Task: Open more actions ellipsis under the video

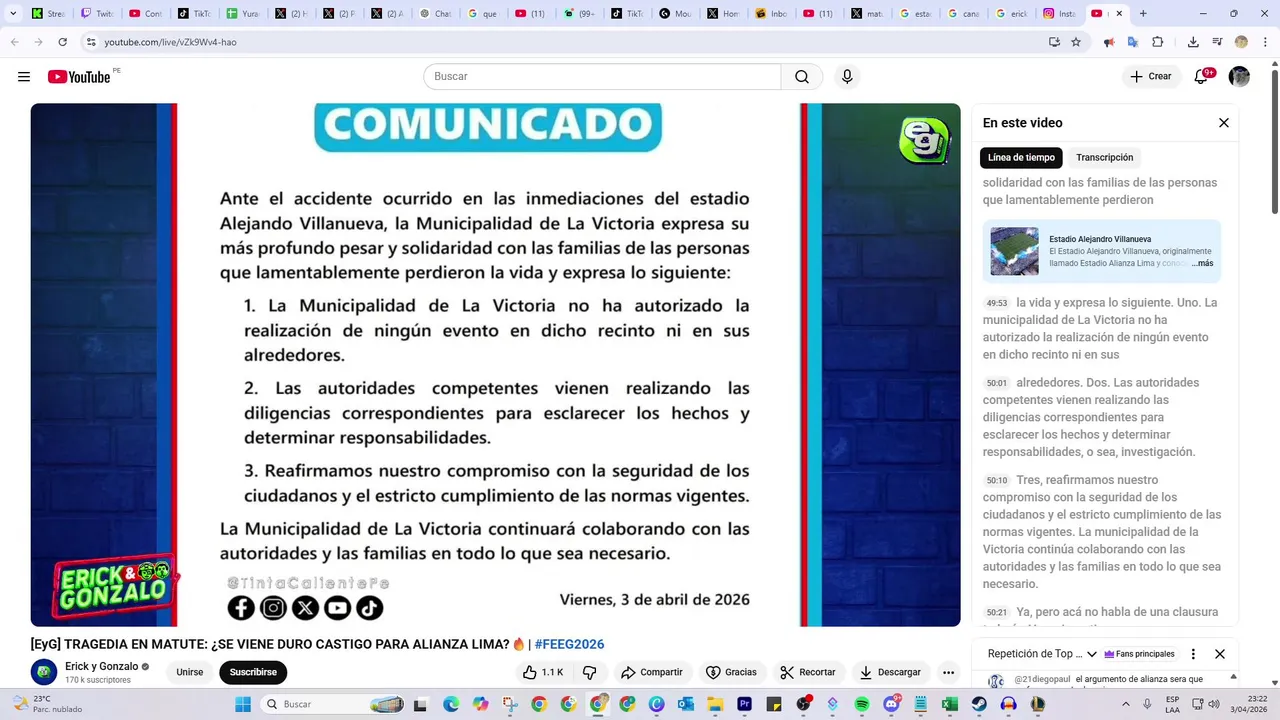Action: click(x=948, y=673)
